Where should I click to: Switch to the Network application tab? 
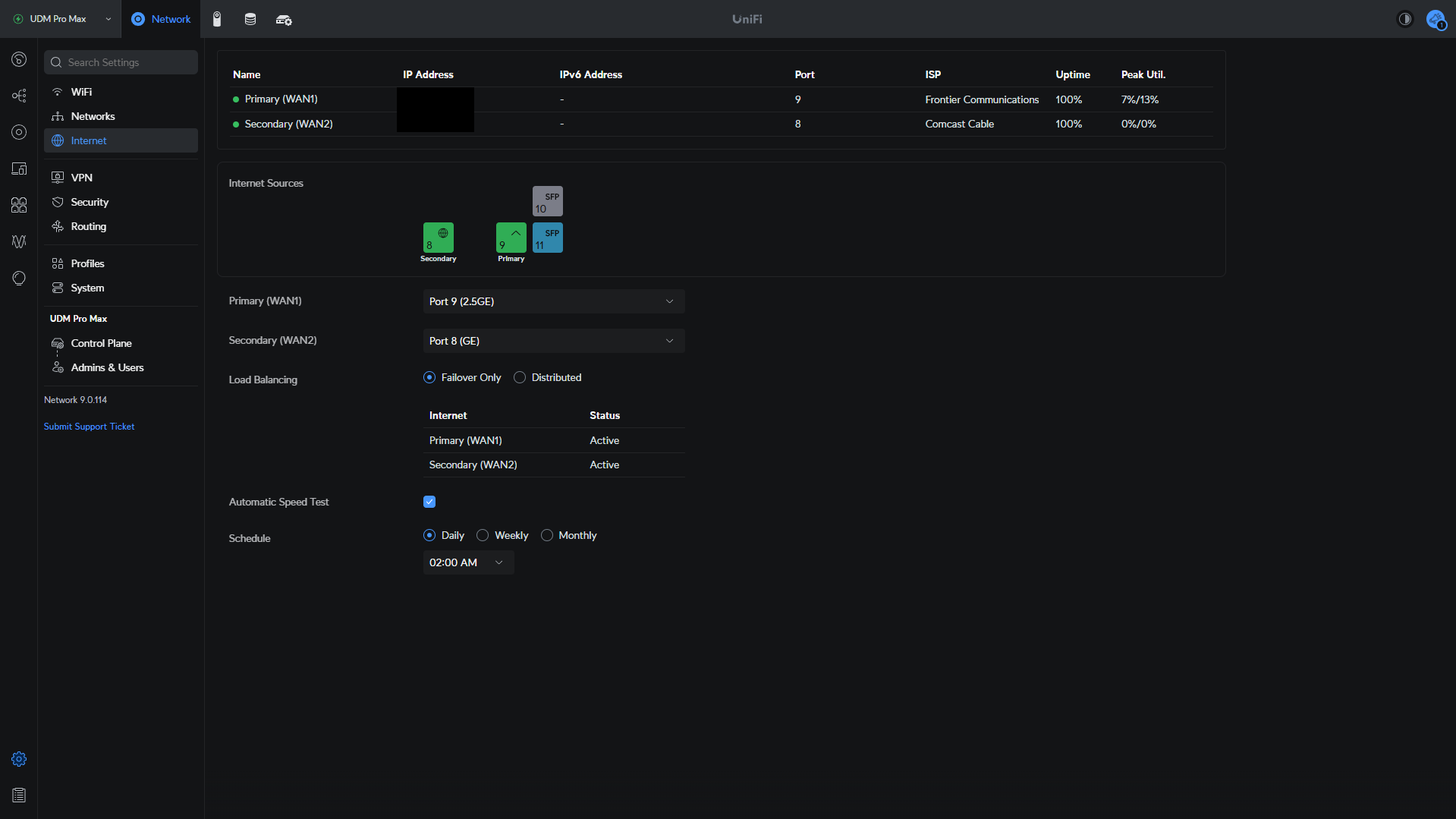tap(161, 19)
